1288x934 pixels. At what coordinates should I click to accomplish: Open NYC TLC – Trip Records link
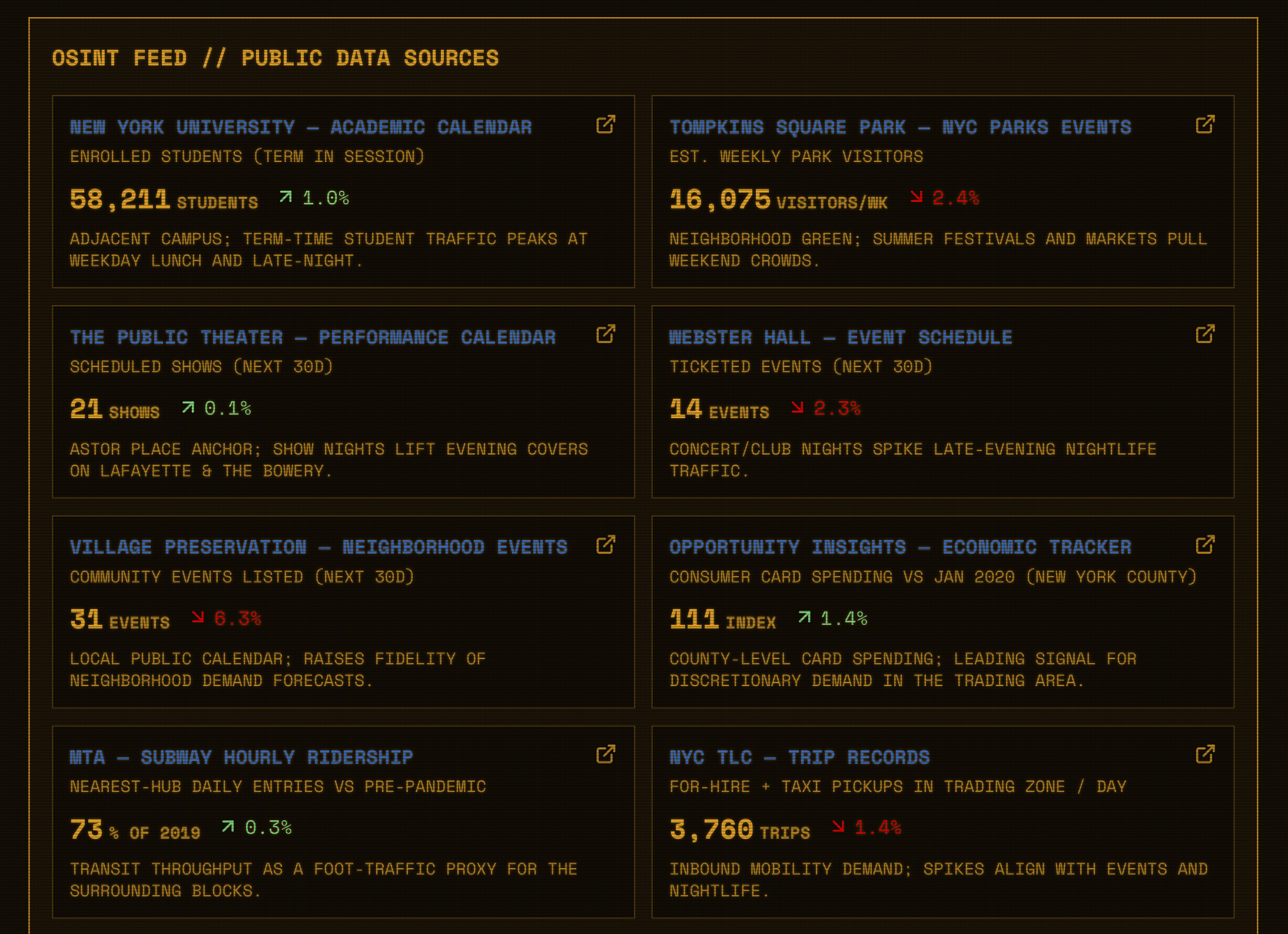799,757
